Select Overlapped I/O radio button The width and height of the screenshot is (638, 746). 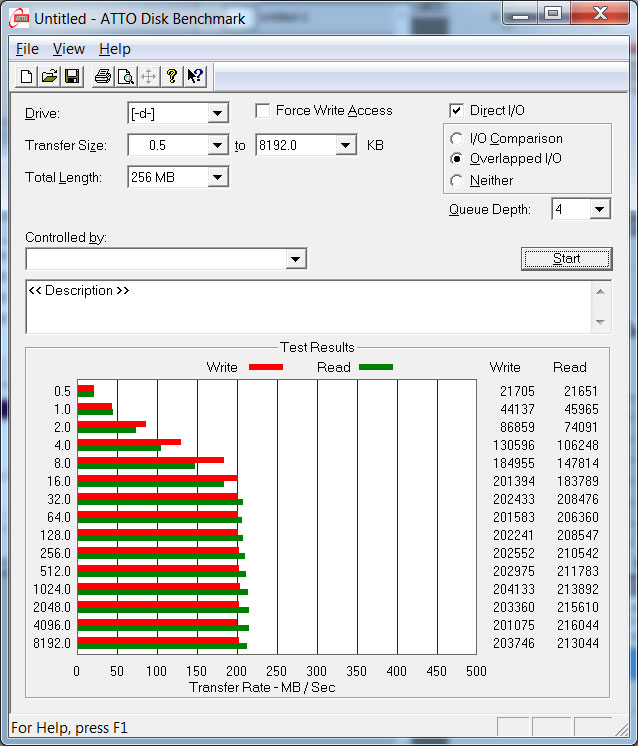point(456,158)
